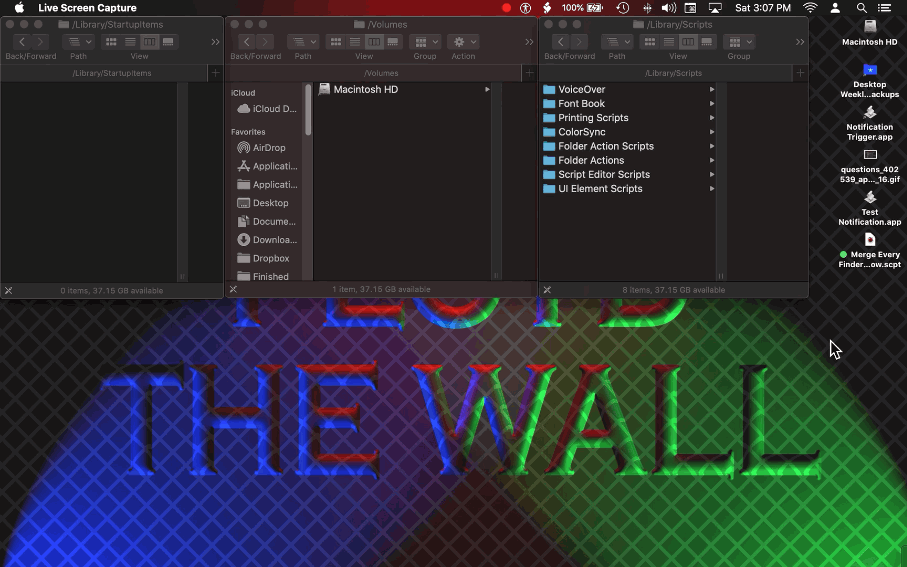Switch /Library/Scripts window to list view

[669, 42]
